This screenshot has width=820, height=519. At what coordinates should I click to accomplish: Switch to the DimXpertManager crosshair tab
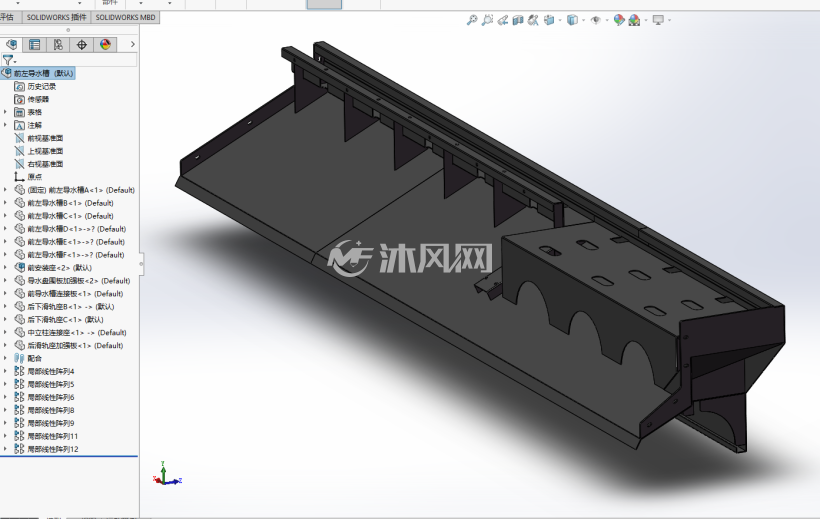tap(82, 44)
